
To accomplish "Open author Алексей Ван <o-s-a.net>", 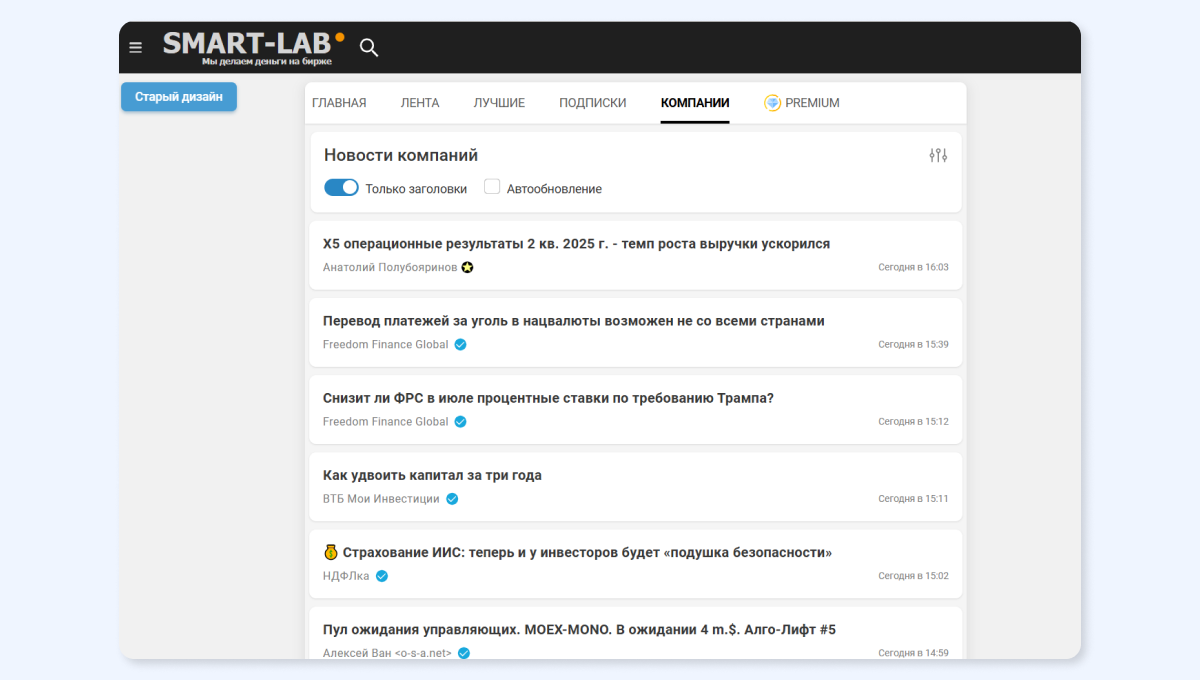I will pos(387,653).
